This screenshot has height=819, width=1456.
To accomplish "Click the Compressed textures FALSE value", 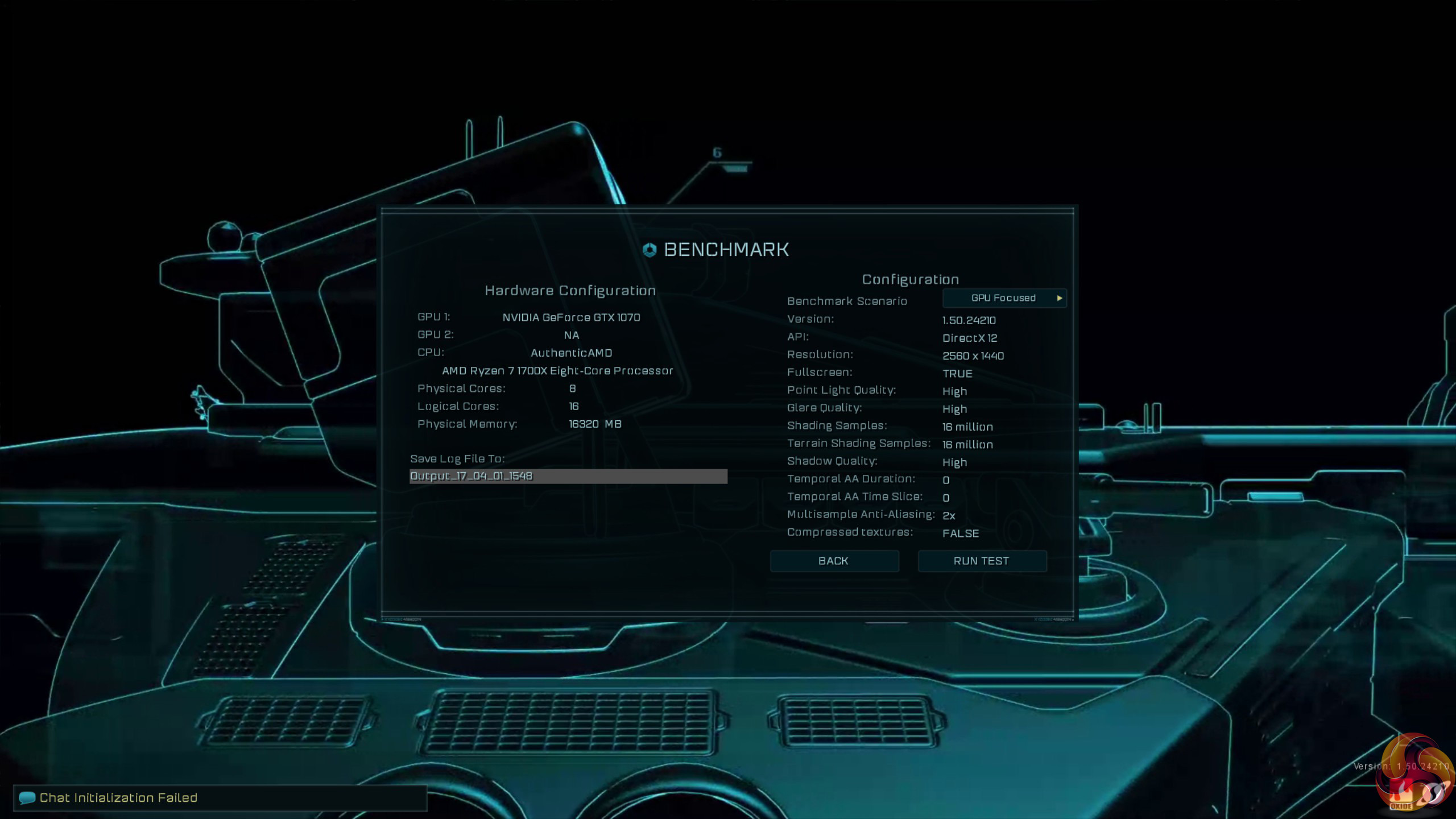I will tap(961, 533).
